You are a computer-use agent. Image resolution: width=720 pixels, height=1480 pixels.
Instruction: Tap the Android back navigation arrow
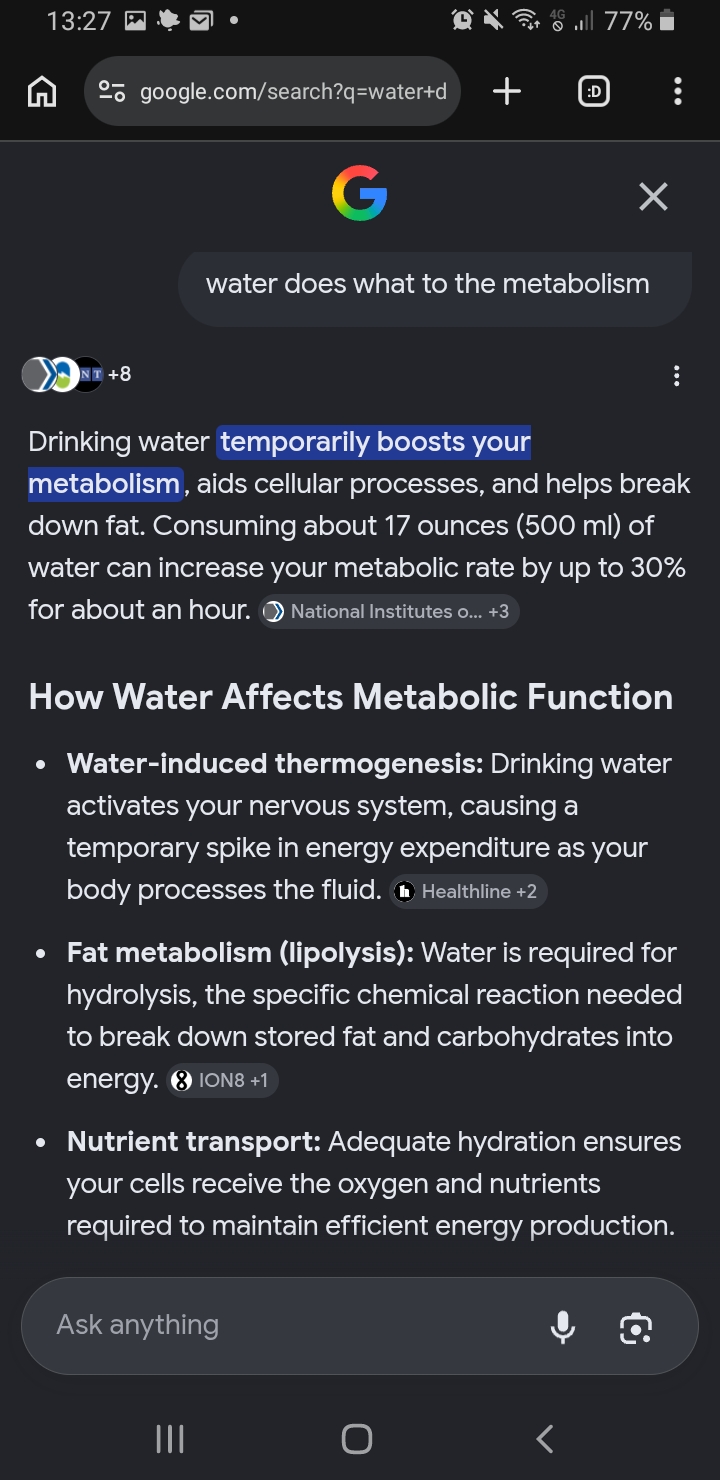[545, 1439]
